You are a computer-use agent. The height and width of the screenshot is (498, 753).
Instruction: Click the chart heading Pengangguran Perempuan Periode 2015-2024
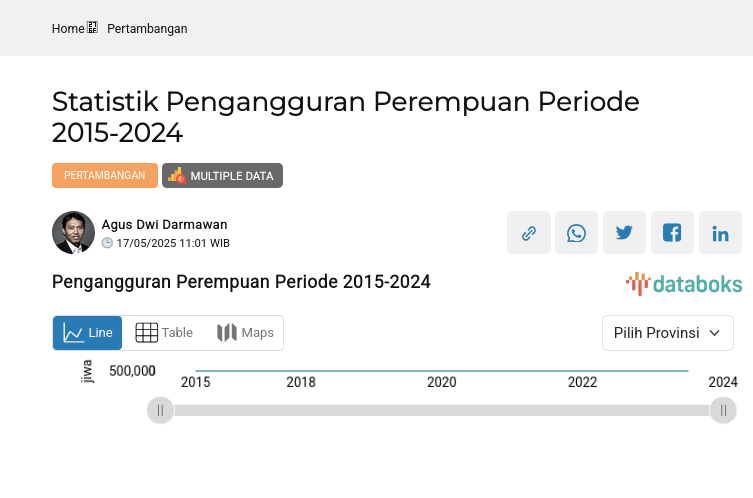pos(241,282)
